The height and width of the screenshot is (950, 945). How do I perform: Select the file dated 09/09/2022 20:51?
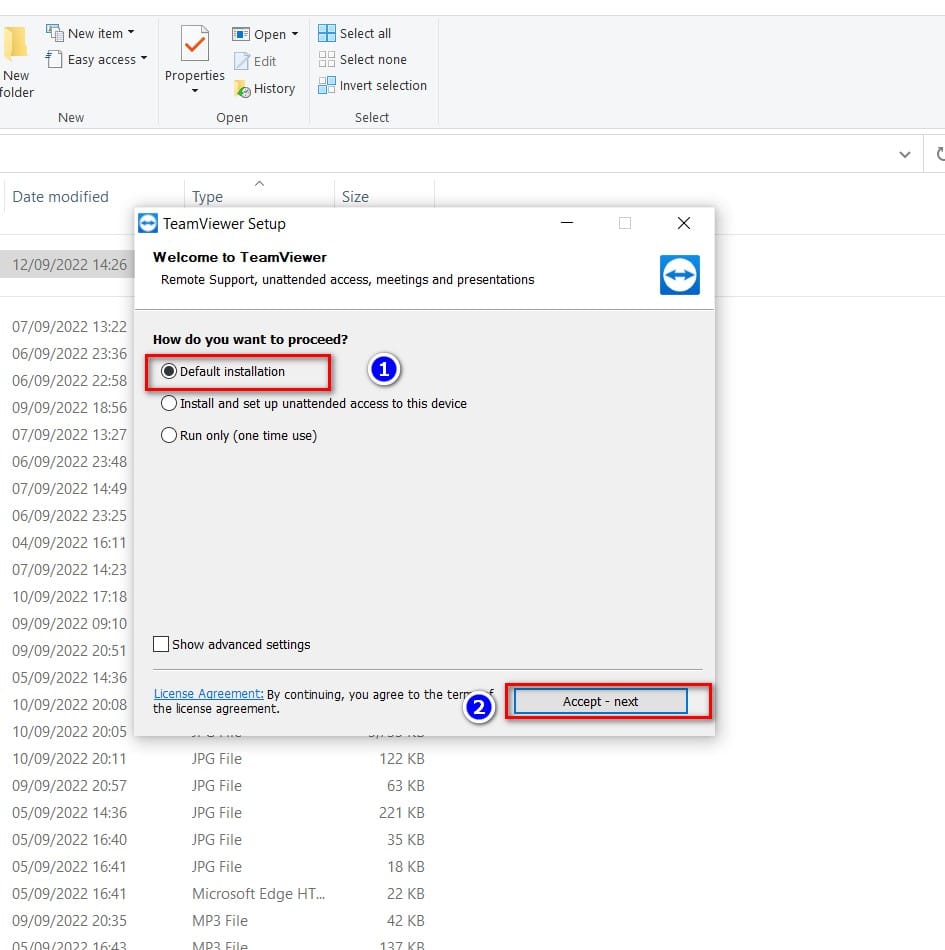tap(70, 651)
